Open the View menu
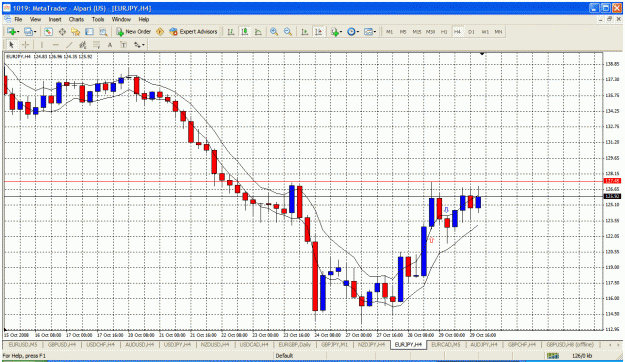The width and height of the screenshot is (625, 362). click(35, 19)
